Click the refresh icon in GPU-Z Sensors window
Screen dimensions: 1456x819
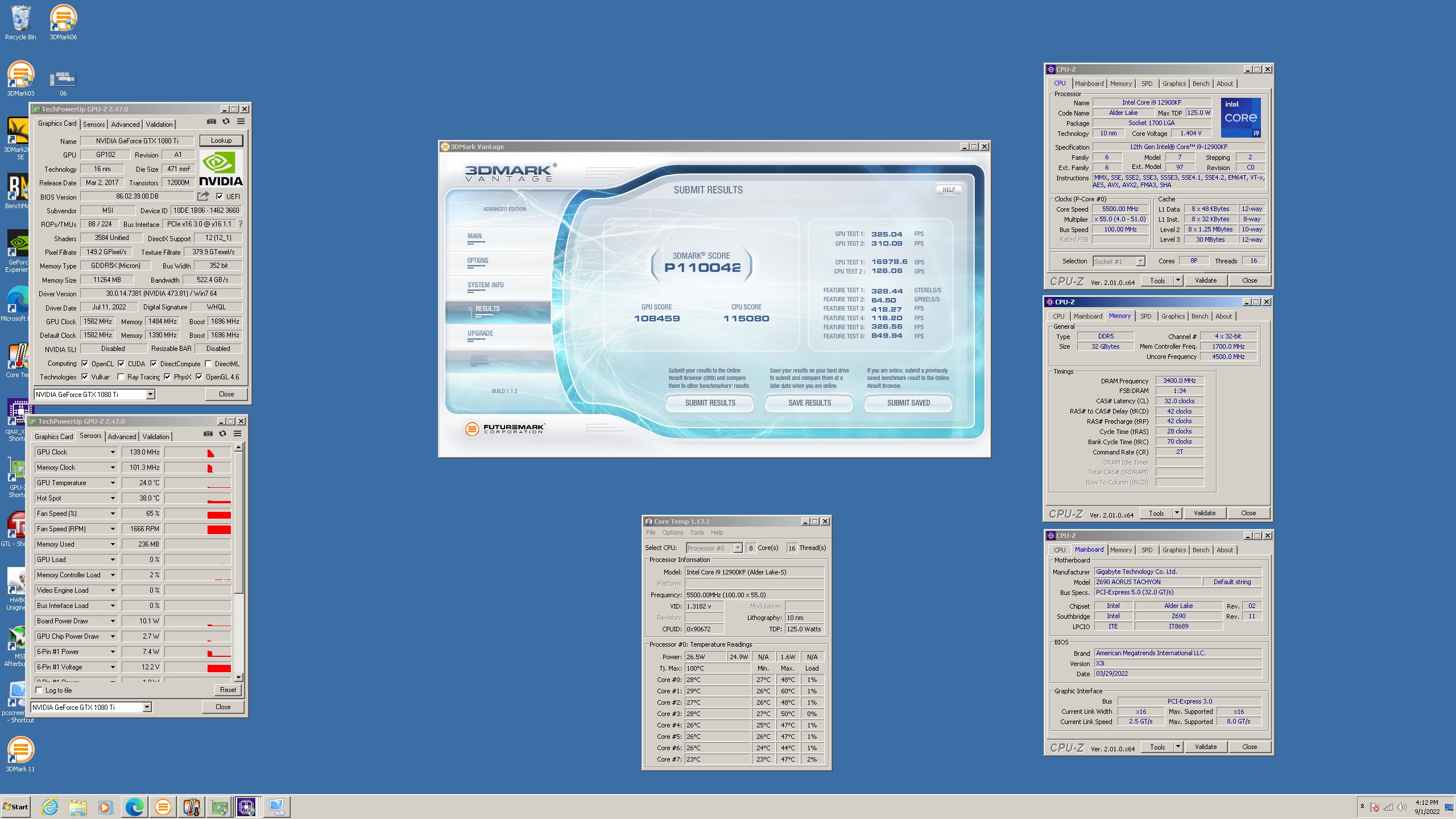click(222, 433)
